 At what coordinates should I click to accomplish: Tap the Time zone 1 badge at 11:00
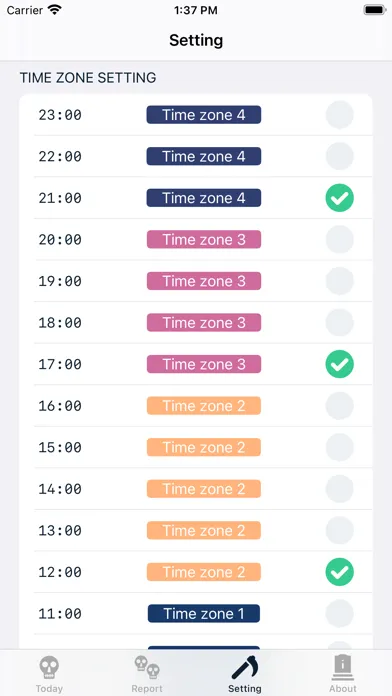coord(204,613)
